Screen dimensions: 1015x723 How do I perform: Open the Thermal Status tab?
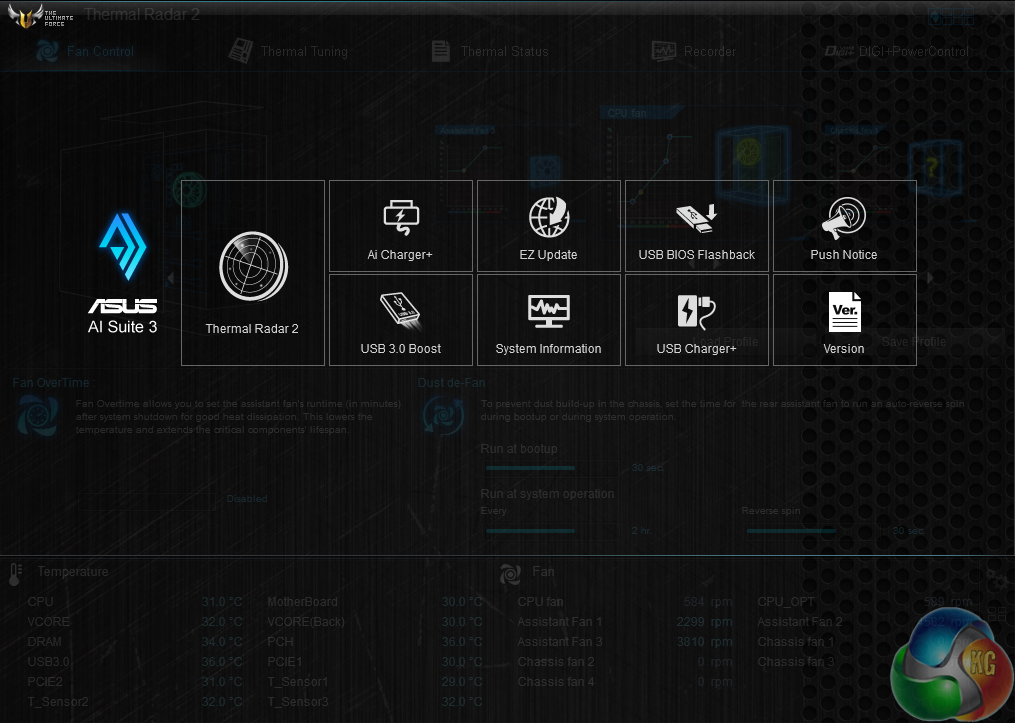[x=490, y=51]
